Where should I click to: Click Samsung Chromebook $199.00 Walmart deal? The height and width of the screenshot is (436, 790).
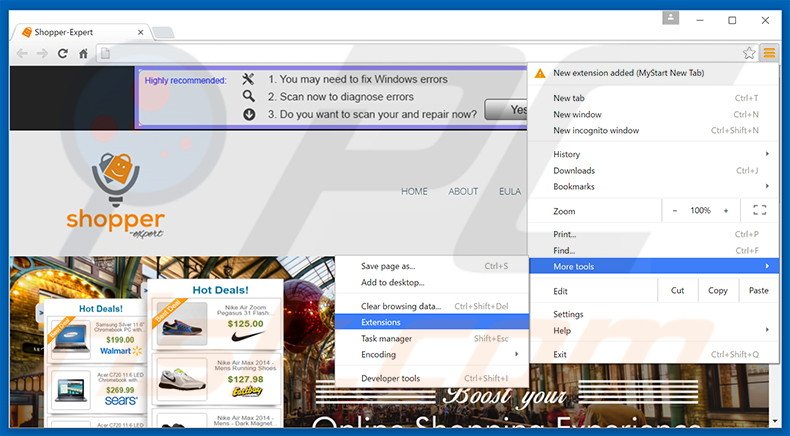98,339
